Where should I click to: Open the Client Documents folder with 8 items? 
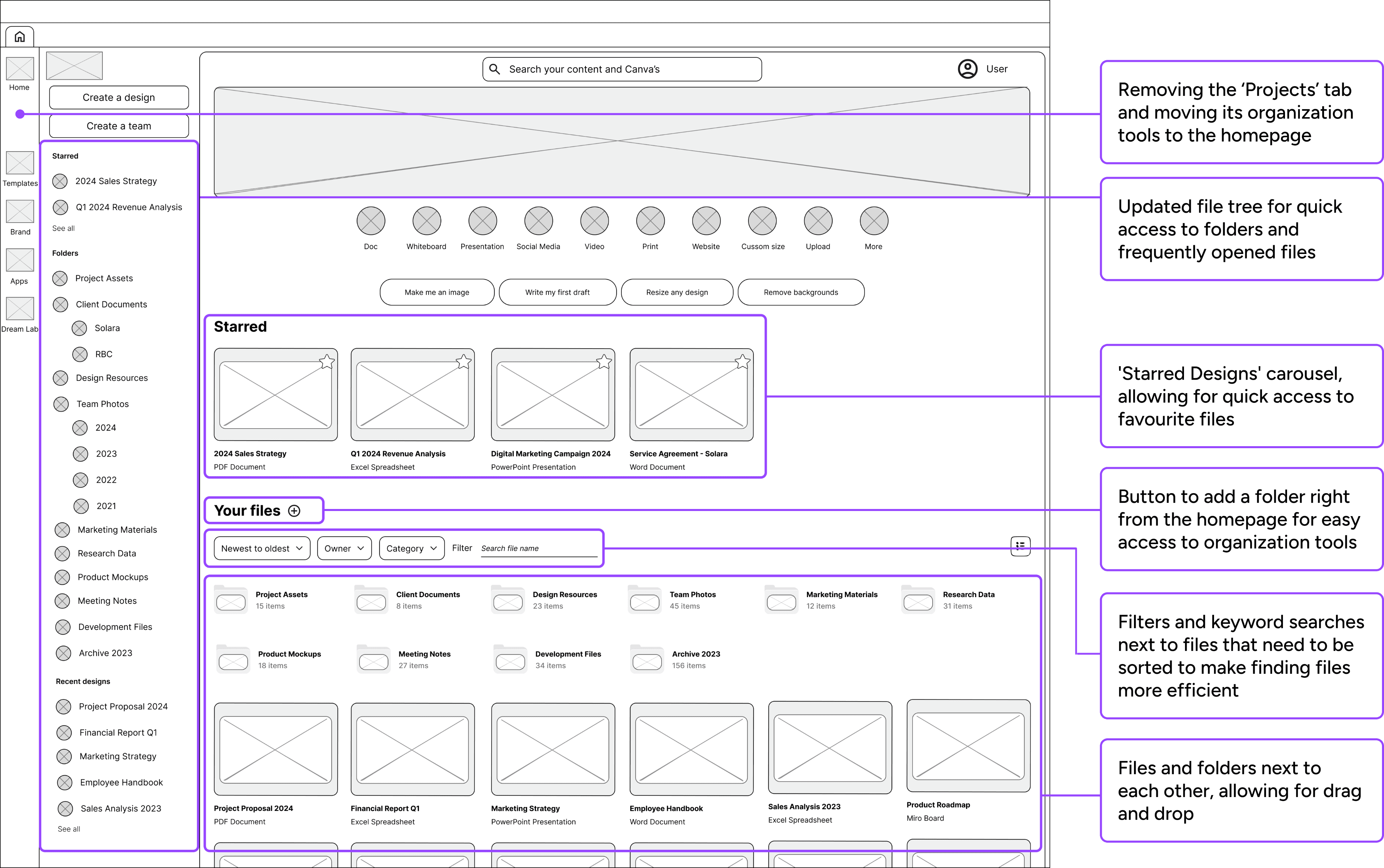pyautogui.click(x=408, y=600)
